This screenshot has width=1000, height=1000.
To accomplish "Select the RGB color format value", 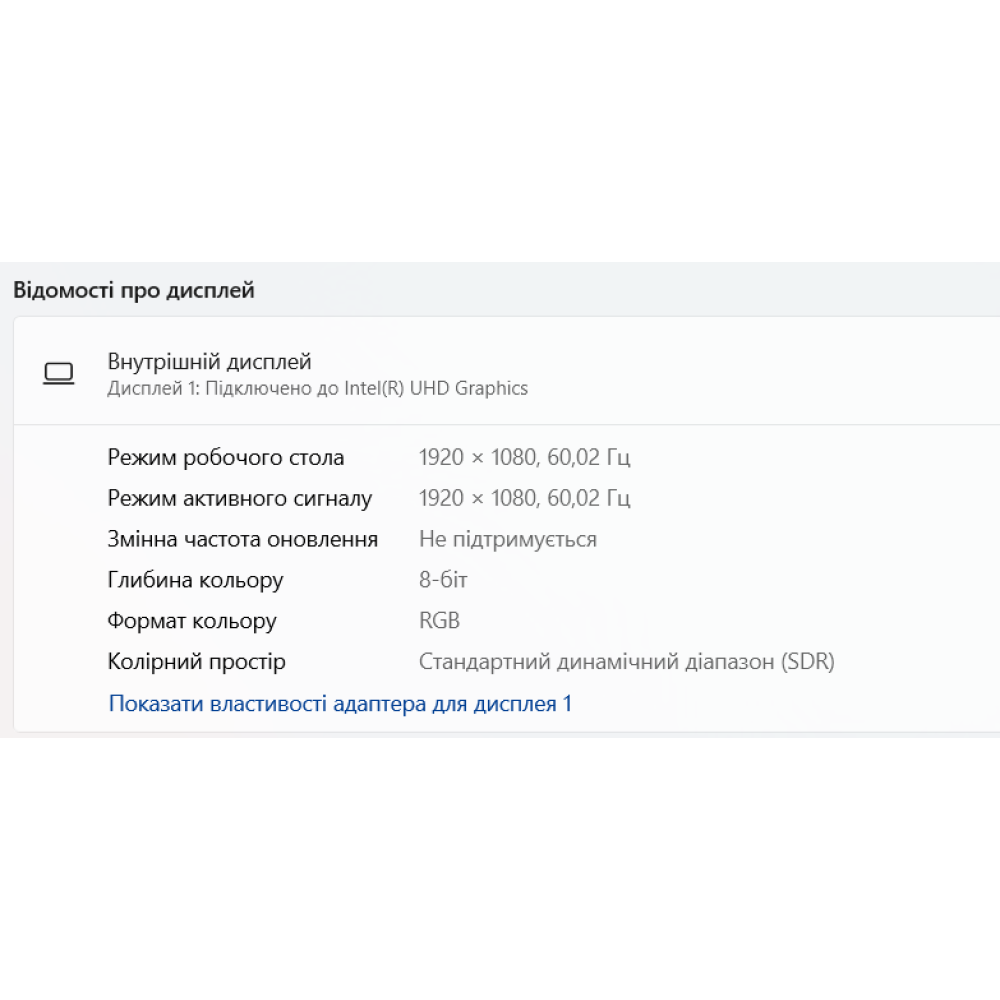I will (x=439, y=621).
